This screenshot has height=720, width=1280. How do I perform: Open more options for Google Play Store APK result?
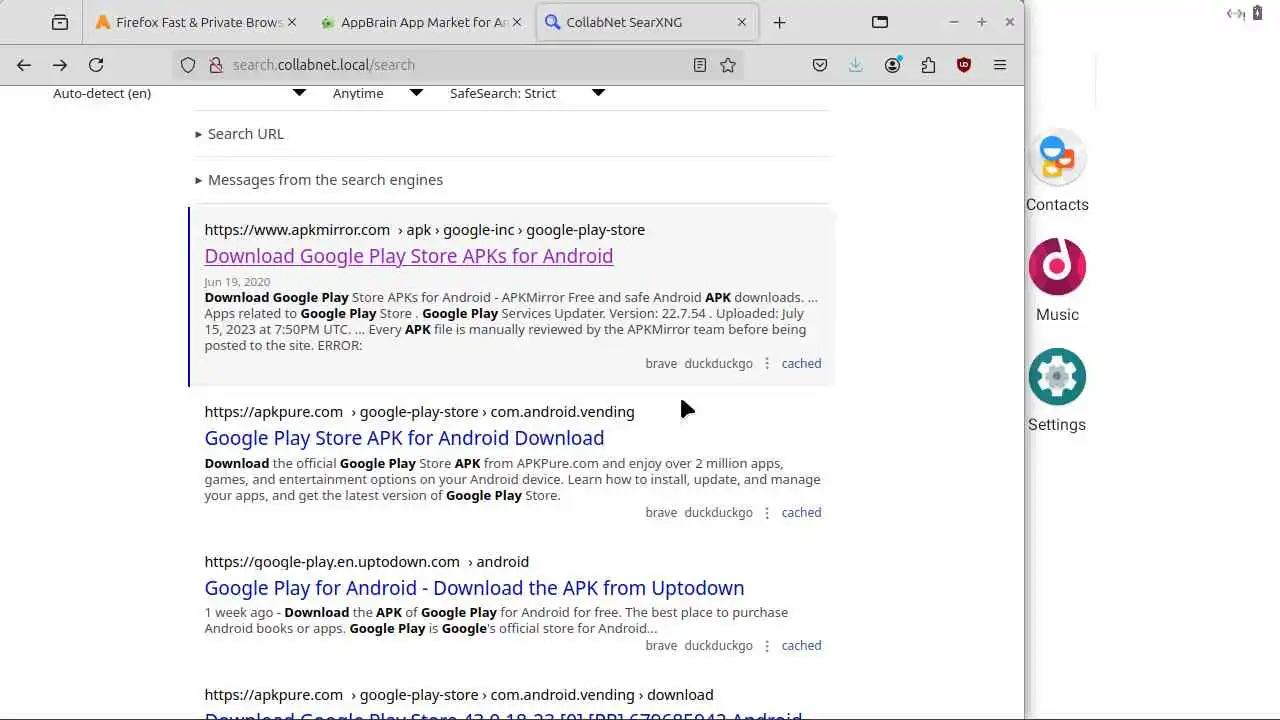click(x=767, y=513)
